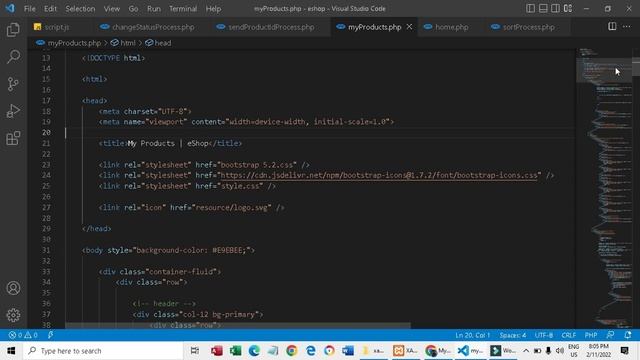Open the Windows action center notifications

624,351
